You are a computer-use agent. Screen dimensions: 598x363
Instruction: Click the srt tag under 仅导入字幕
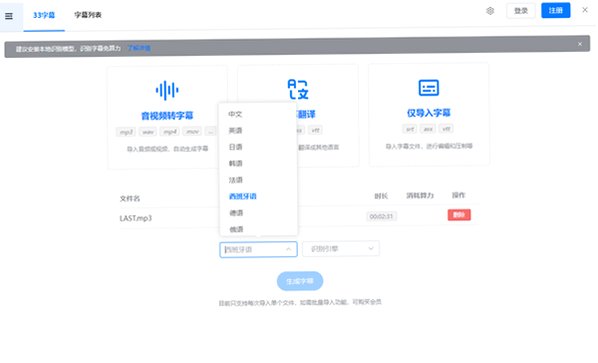point(410,129)
